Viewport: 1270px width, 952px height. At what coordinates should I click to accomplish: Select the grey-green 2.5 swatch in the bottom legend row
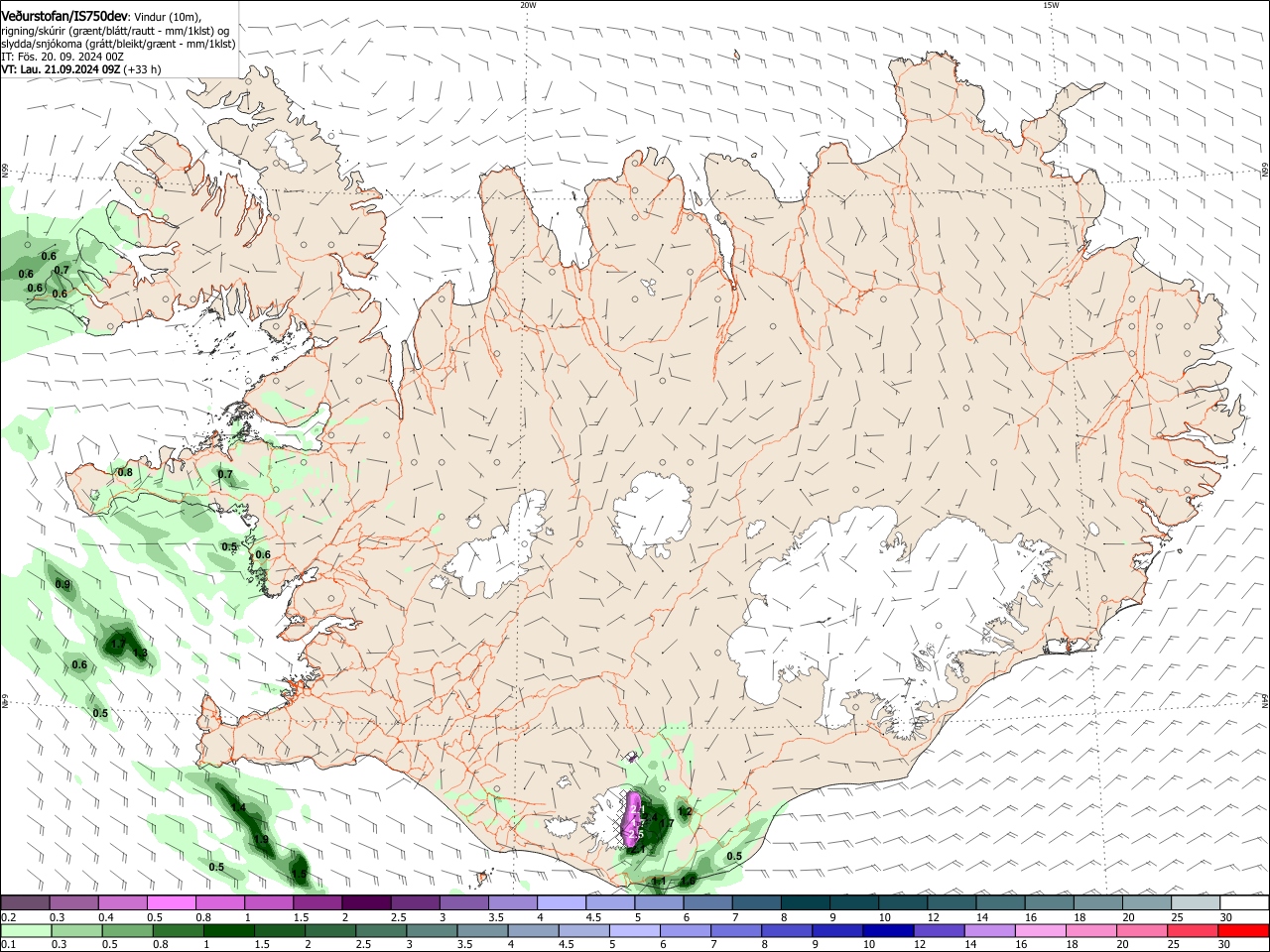click(382, 930)
